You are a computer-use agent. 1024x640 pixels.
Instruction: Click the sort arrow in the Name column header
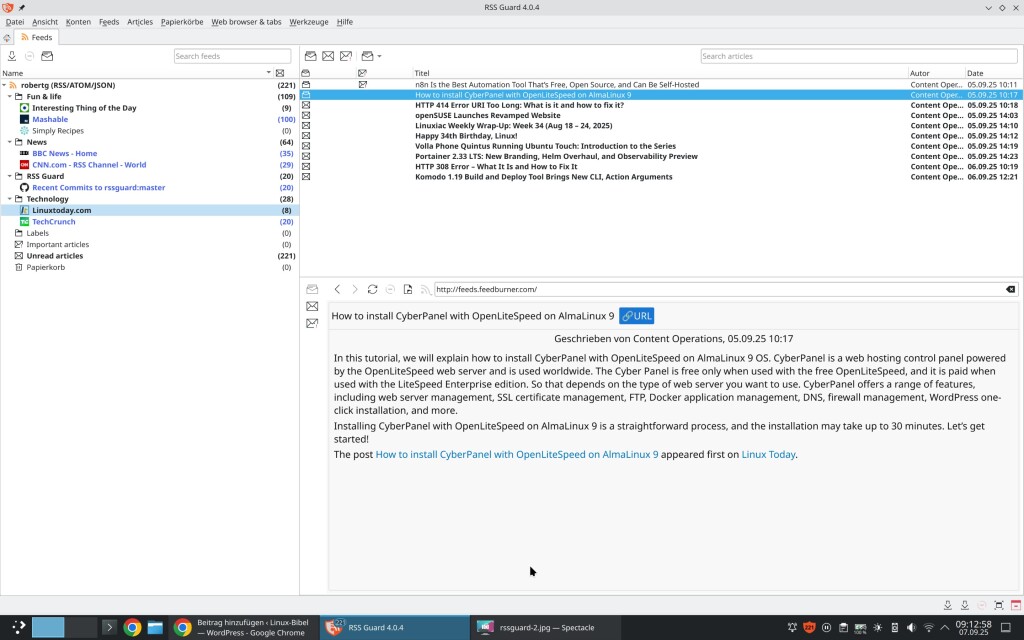pyautogui.click(x=268, y=73)
